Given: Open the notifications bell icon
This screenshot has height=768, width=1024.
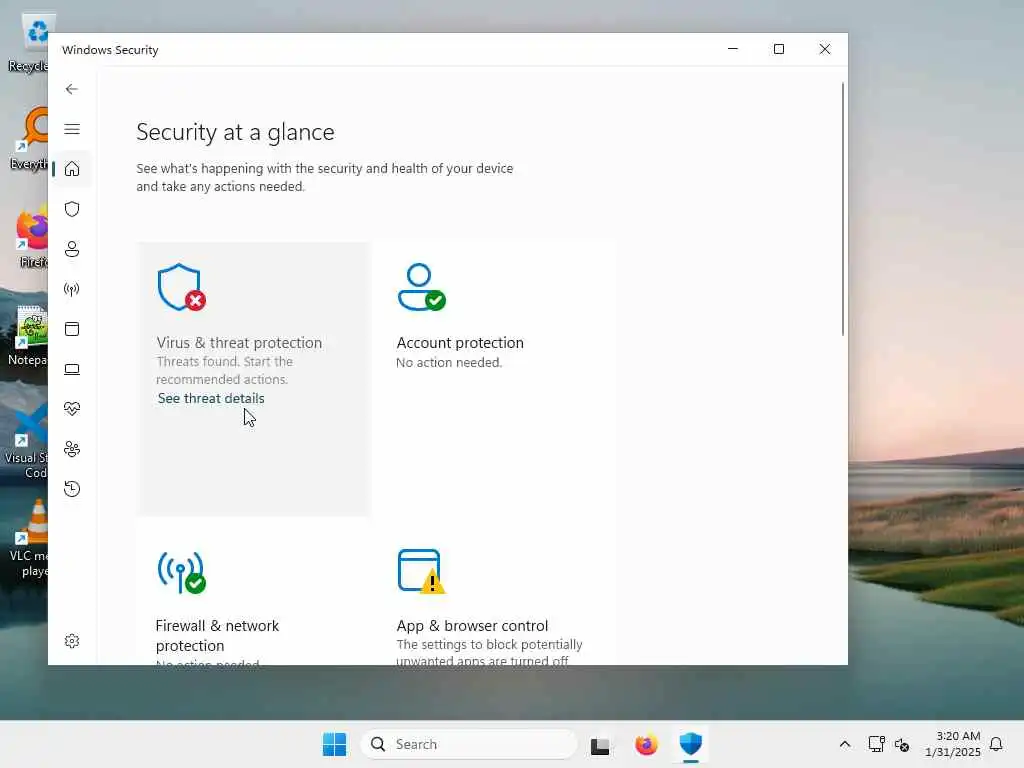Looking at the screenshot, I should [996, 744].
